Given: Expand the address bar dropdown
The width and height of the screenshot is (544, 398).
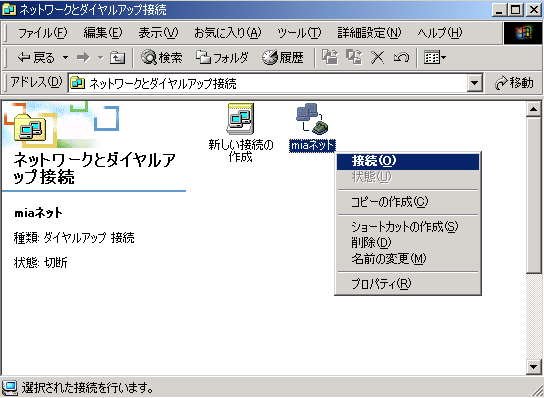Looking at the screenshot, I should pos(474,83).
